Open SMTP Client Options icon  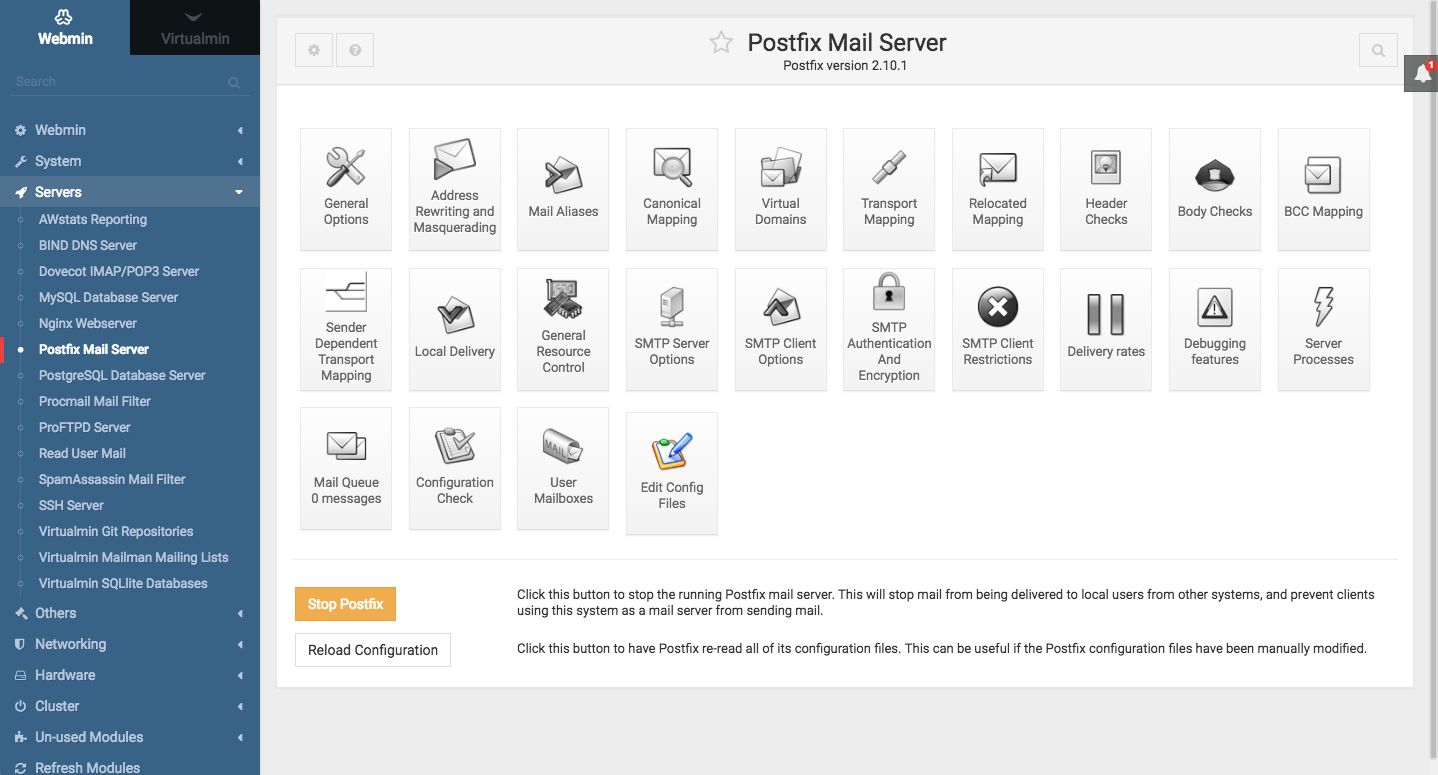(781, 328)
